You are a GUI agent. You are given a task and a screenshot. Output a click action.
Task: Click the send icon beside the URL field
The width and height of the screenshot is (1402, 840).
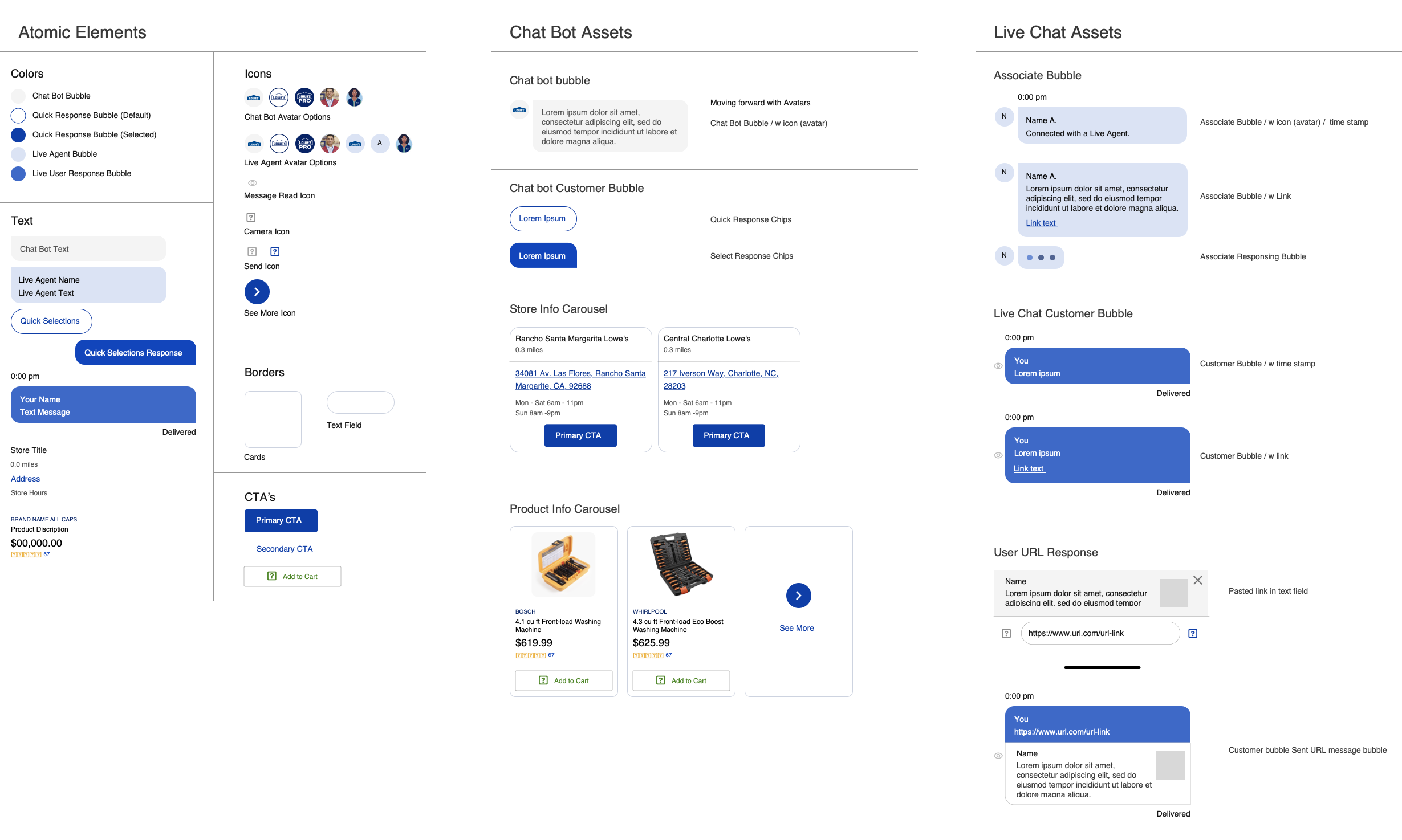[1193, 633]
